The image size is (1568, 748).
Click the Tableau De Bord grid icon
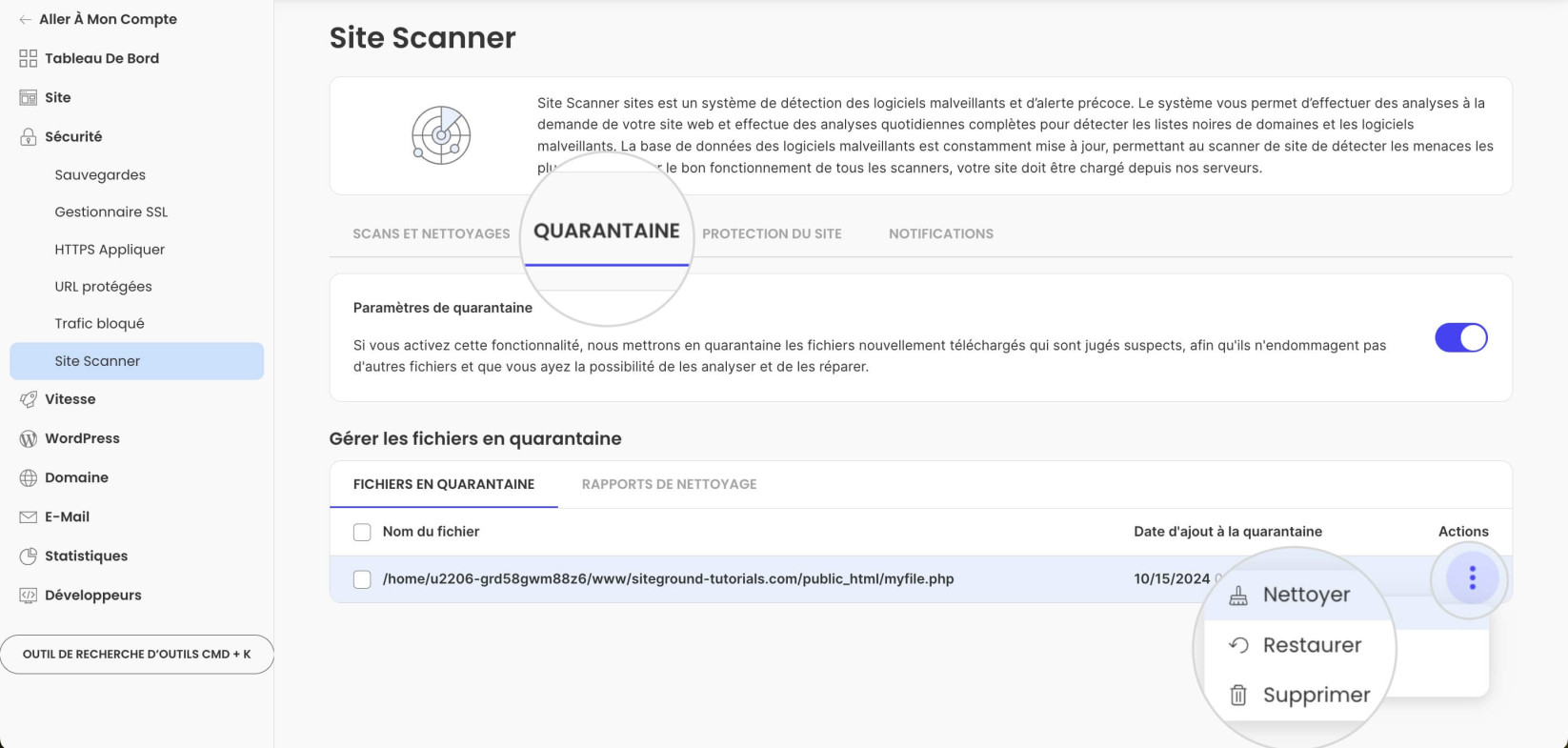29,58
